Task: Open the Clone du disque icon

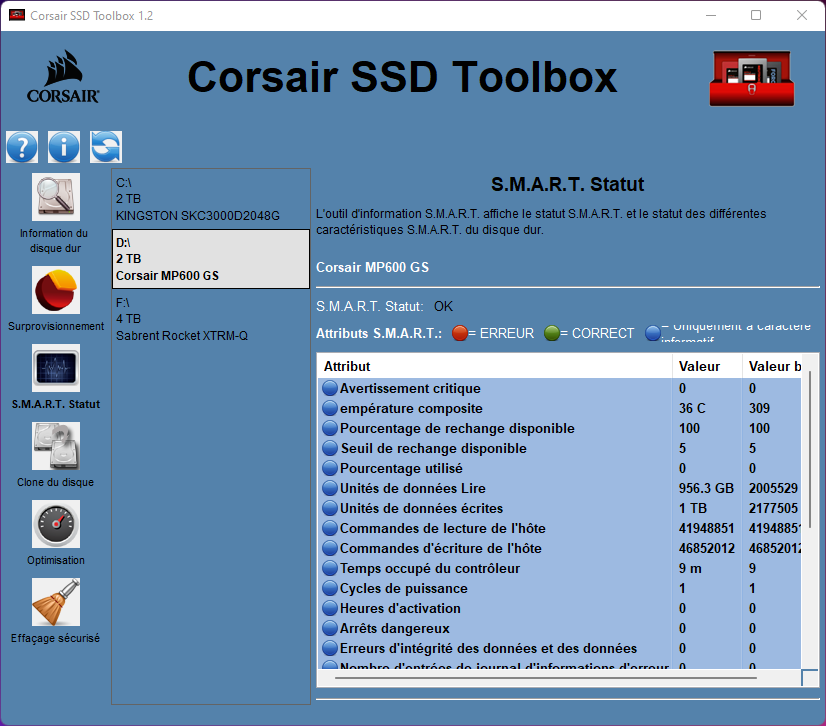Action: tap(56, 446)
